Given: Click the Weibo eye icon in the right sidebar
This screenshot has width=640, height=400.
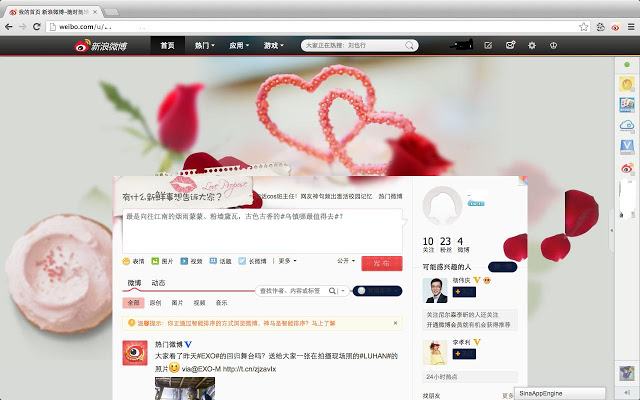Looking at the screenshot, I should pyautogui.click(x=627, y=168).
